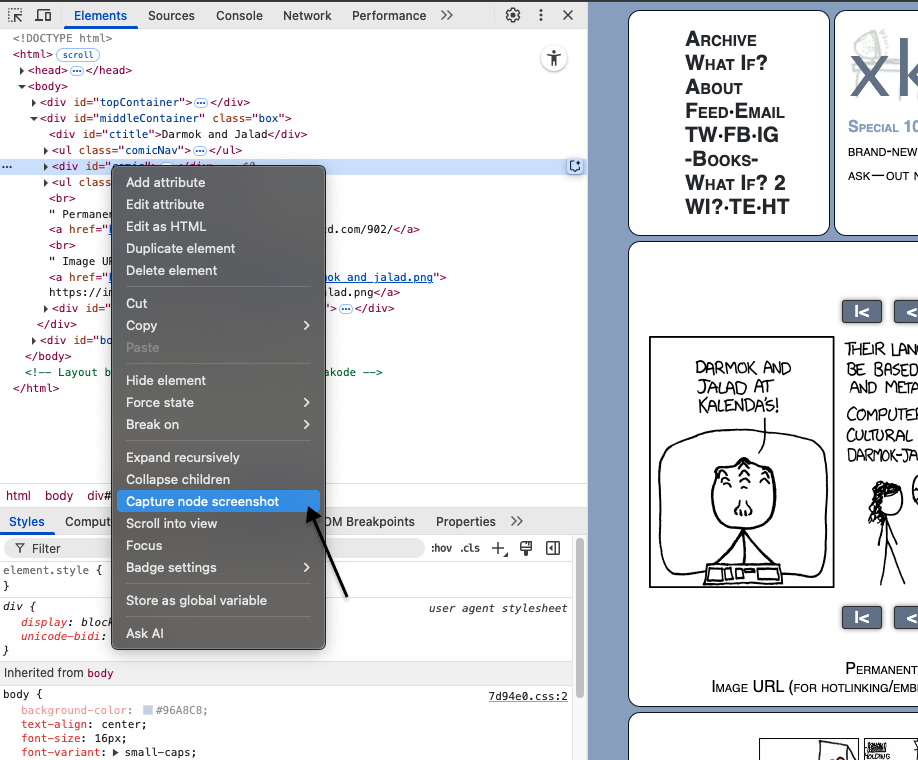Toggle the computed styles sidebar icon
918x760 pixels.
coord(553,548)
